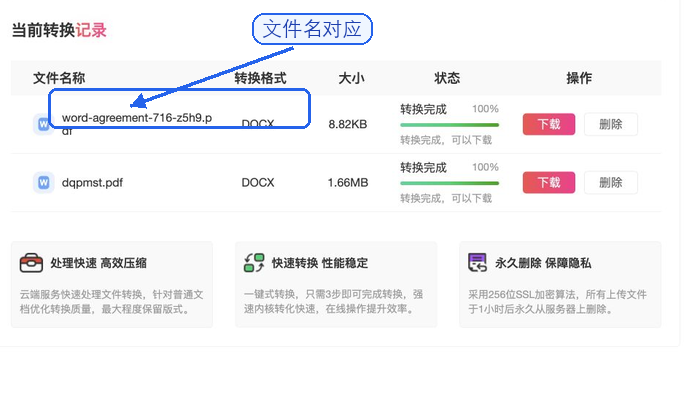
Task: Click 转换完成 status in word-agreement row
Action: (423, 109)
